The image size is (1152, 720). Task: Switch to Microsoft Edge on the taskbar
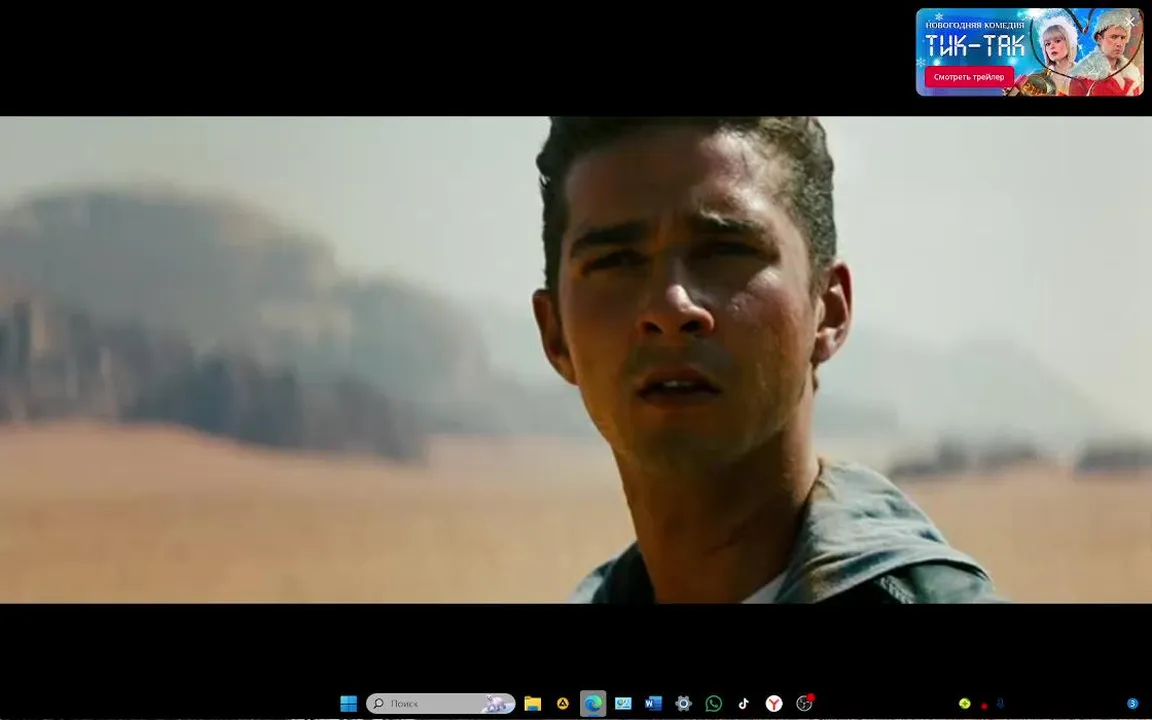pos(593,704)
